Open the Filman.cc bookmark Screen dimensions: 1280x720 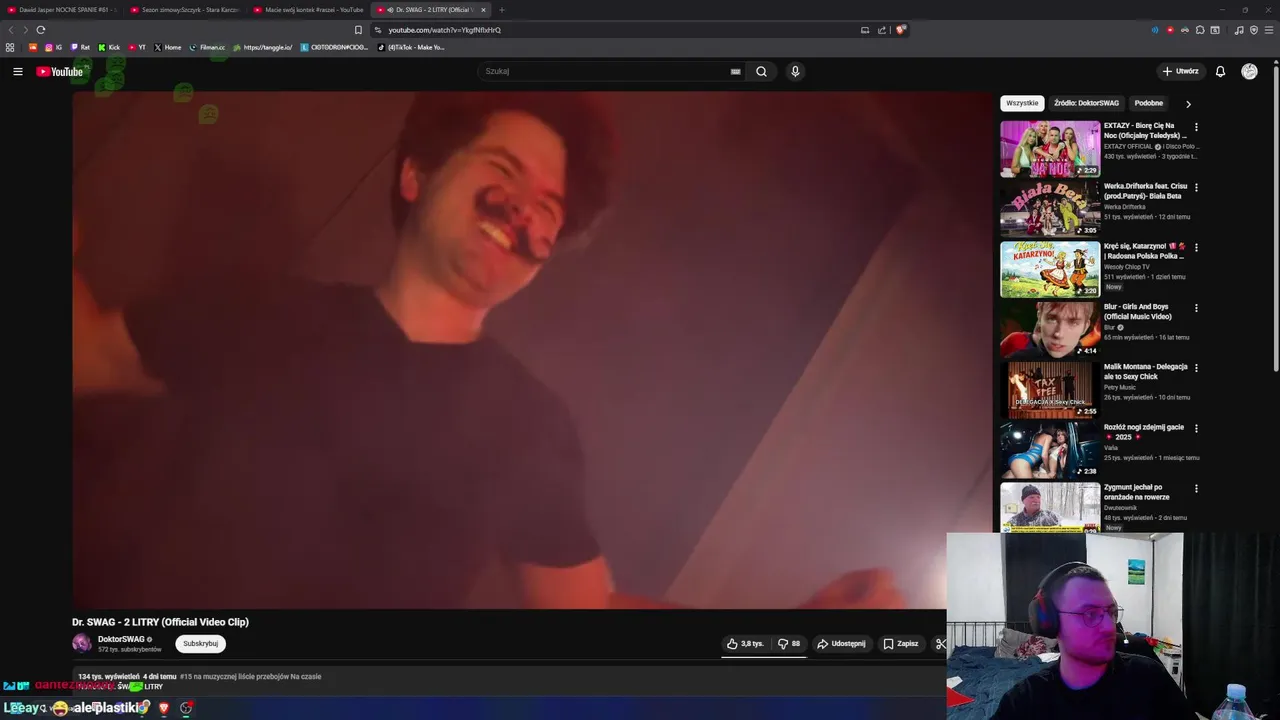[207, 47]
